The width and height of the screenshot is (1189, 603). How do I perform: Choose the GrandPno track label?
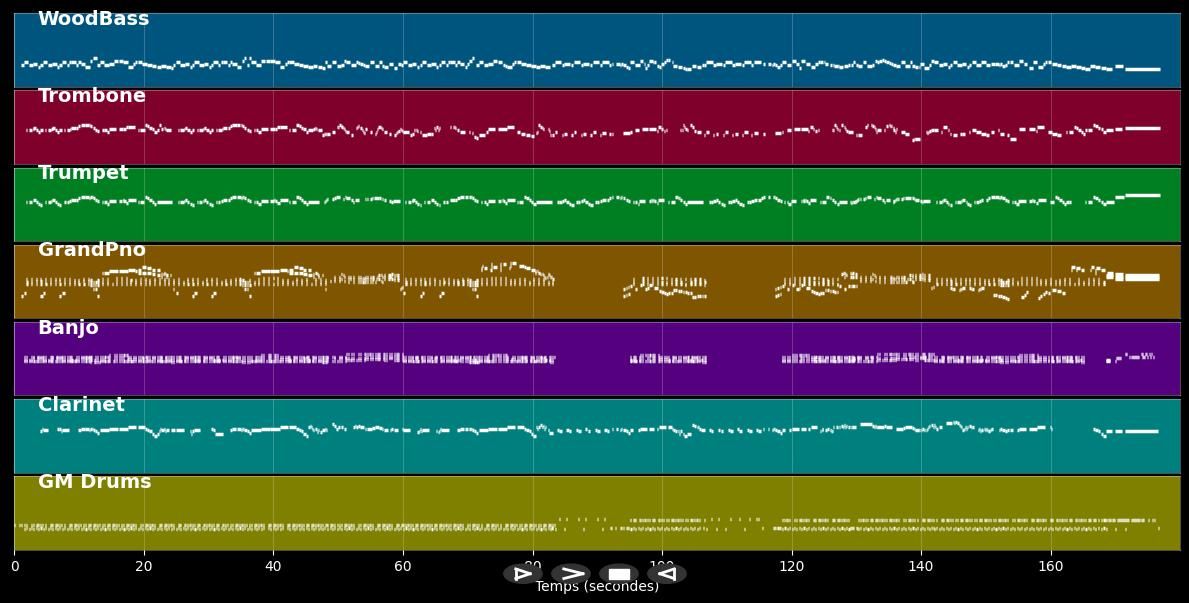point(91,250)
